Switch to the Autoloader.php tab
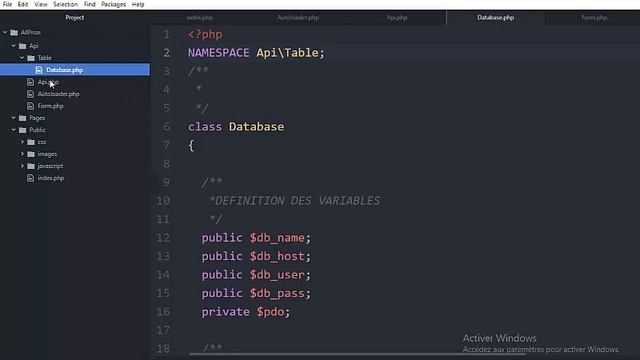This screenshot has height=360, width=640. [x=298, y=18]
